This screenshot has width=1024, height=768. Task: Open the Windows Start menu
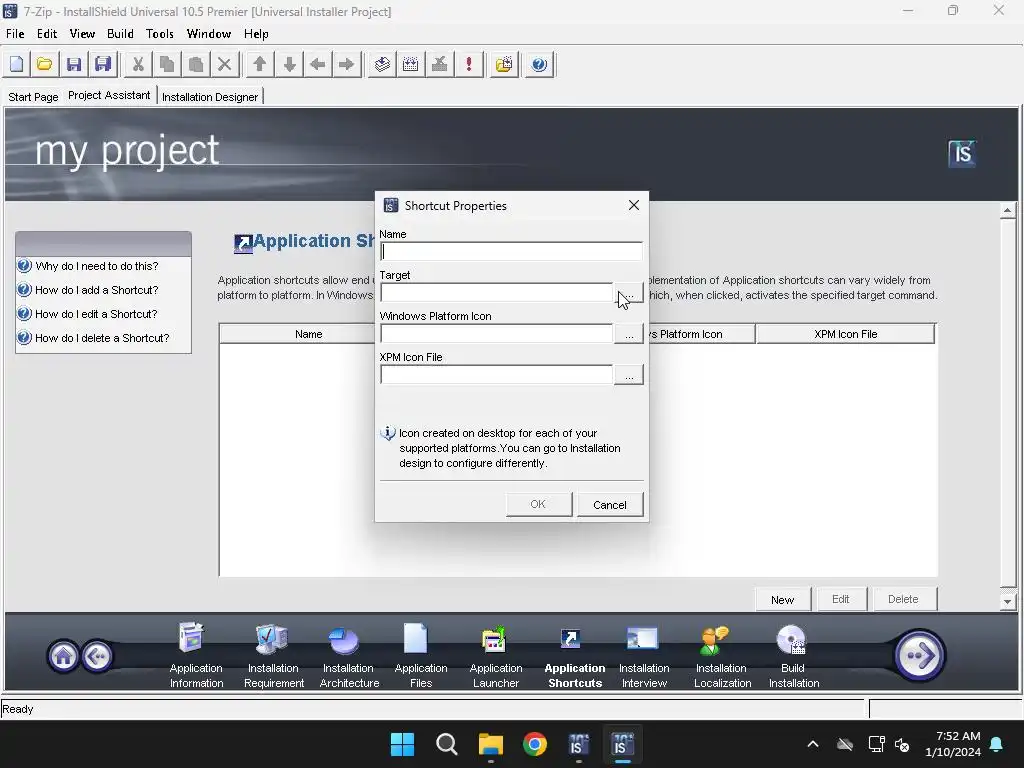coord(402,744)
